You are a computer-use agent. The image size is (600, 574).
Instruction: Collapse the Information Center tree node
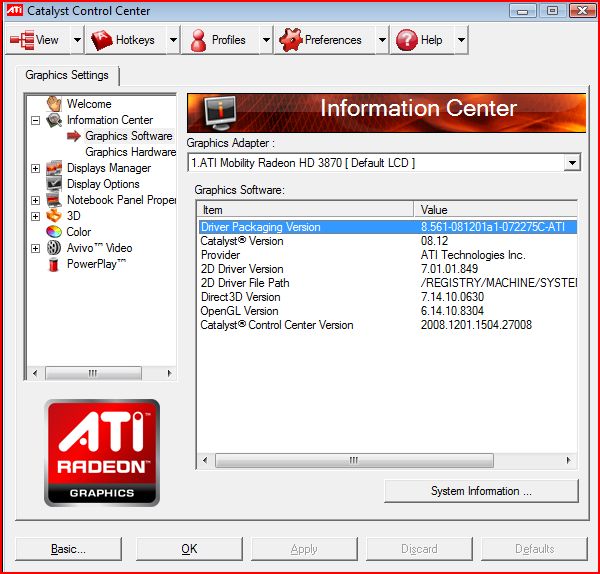pyautogui.click(x=35, y=121)
